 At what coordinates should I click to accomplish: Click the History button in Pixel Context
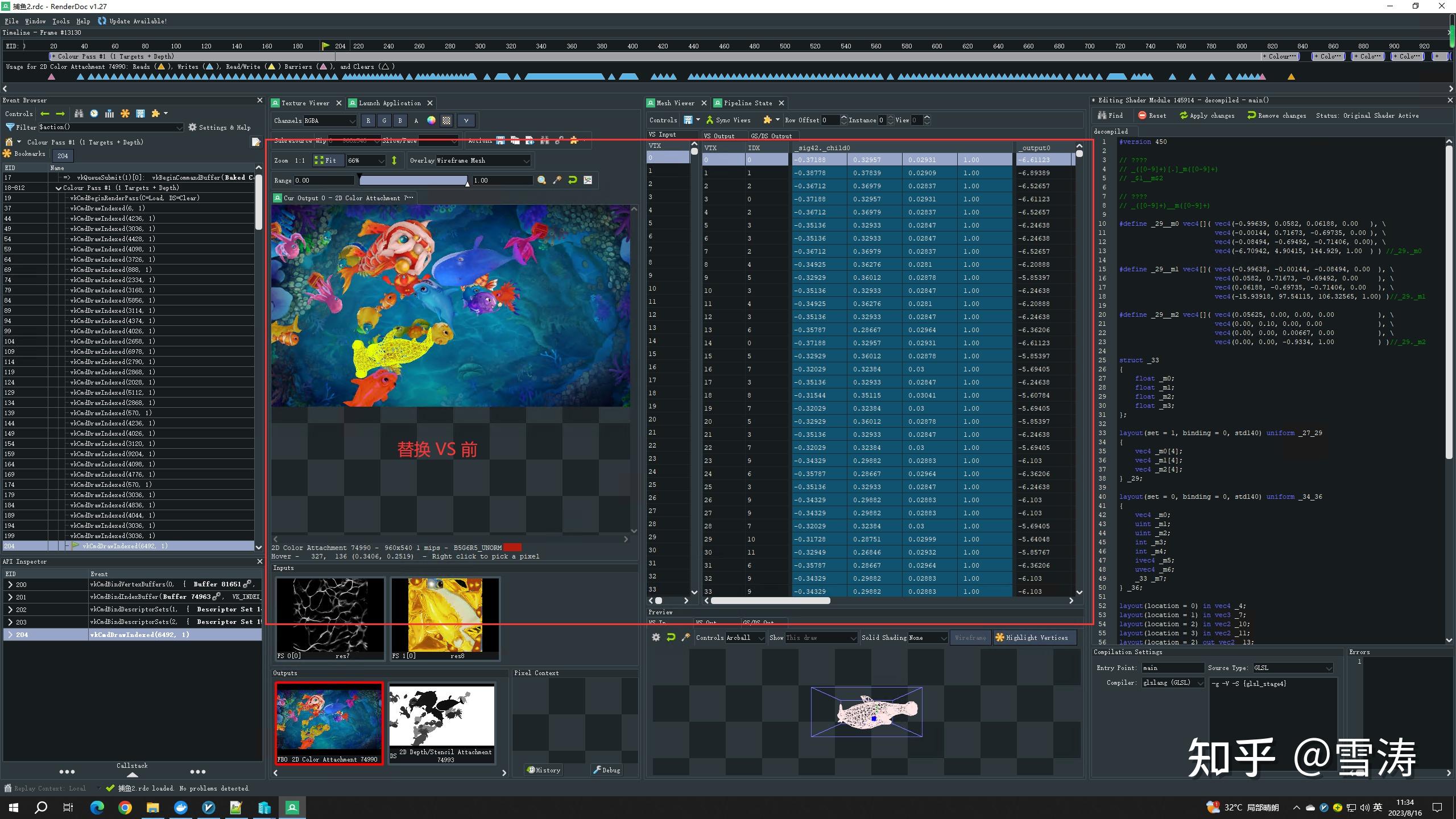click(x=544, y=770)
